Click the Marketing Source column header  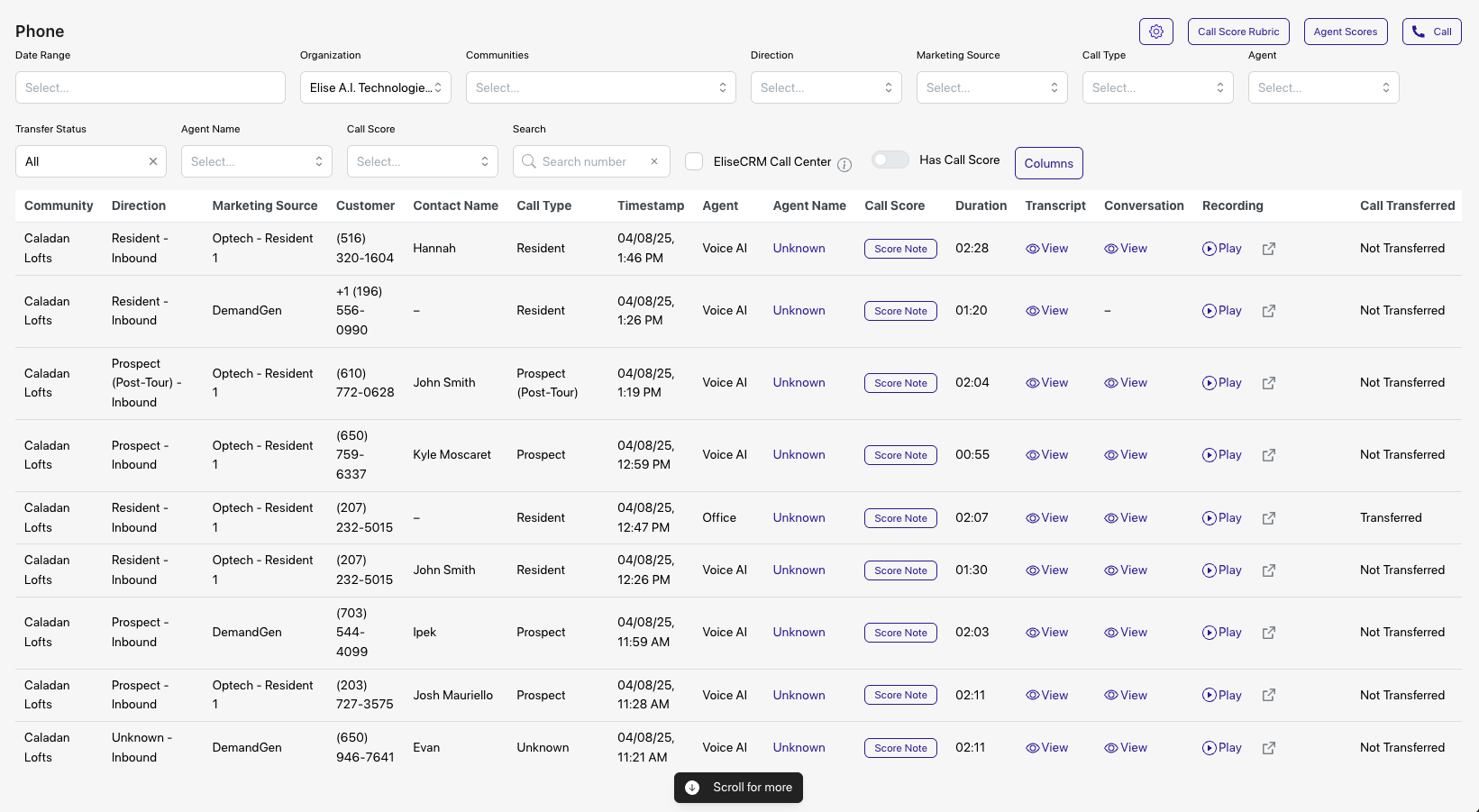click(265, 205)
